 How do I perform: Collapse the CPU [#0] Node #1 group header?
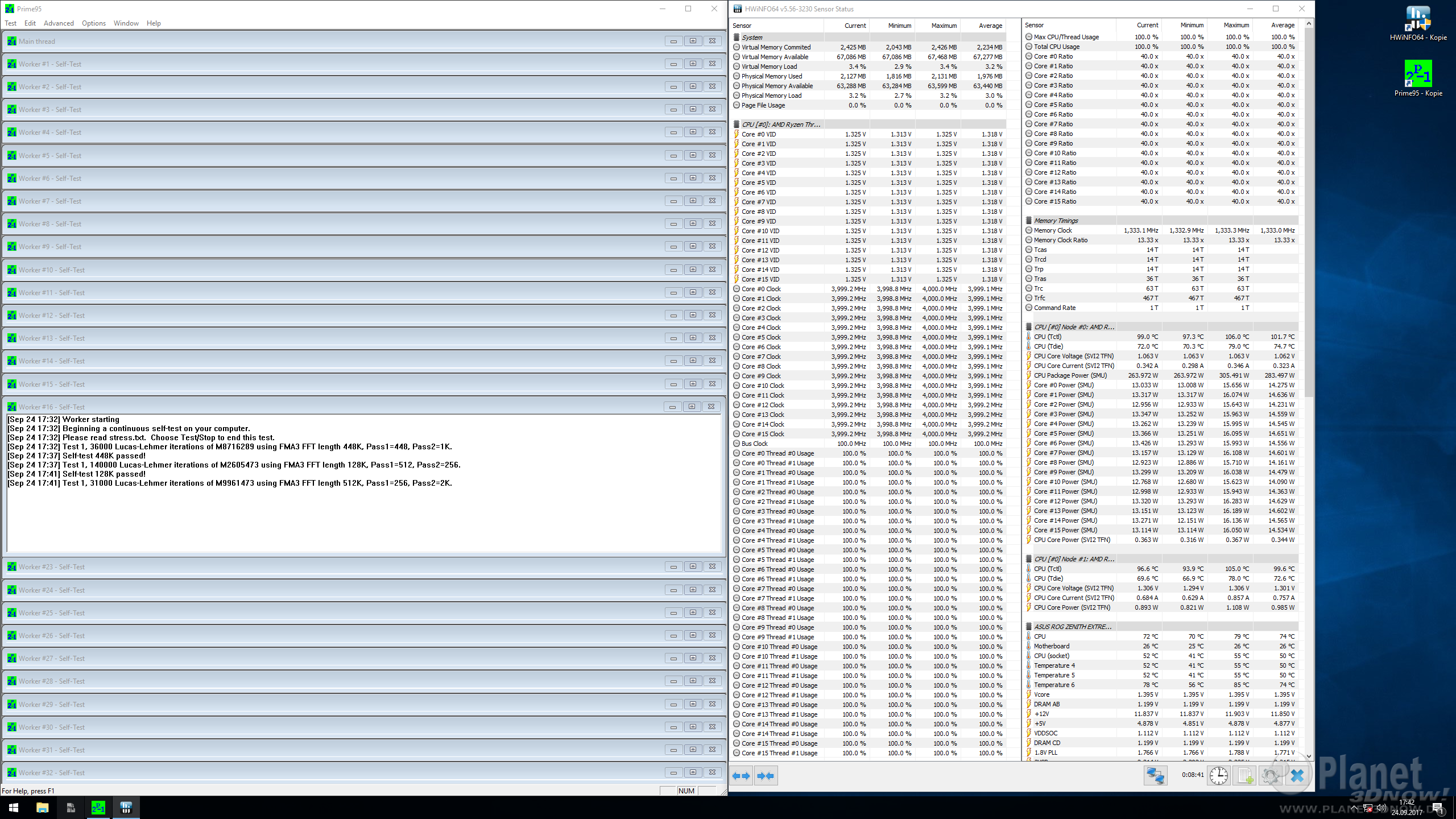point(1161,559)
